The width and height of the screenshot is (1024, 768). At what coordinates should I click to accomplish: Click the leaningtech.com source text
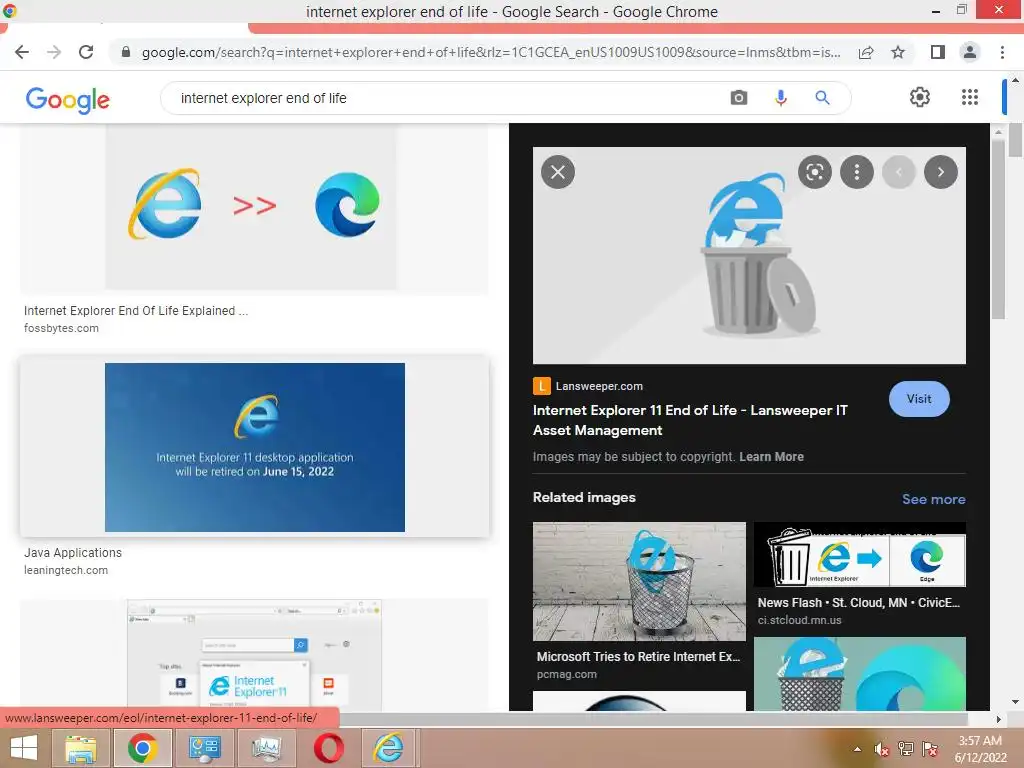pyautogui.click(x=66, y=571)
